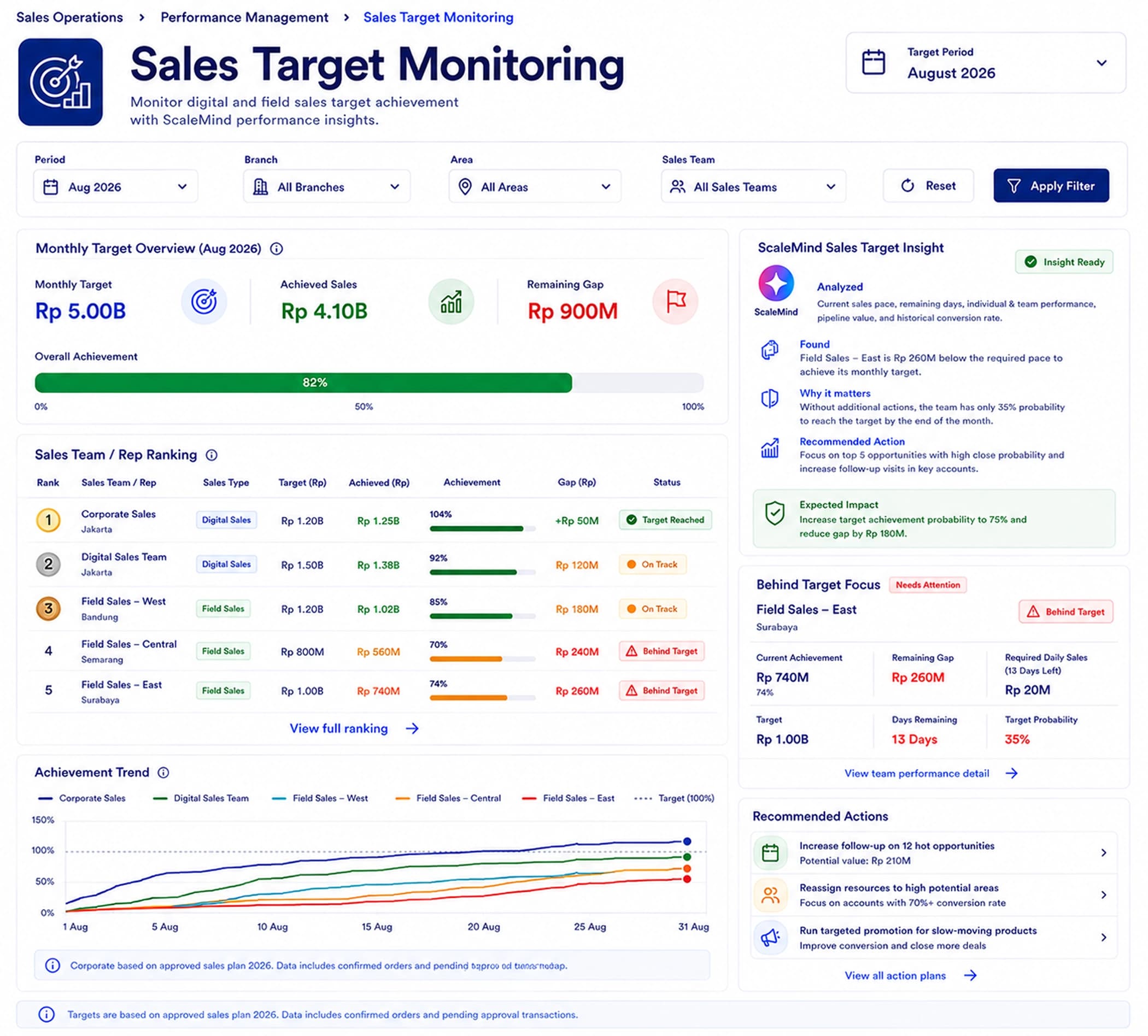The image size is (1148, 1036).
Task: Go to Performance Management breadcrumb
Action: pyautogui.click(x=244, y=17)
